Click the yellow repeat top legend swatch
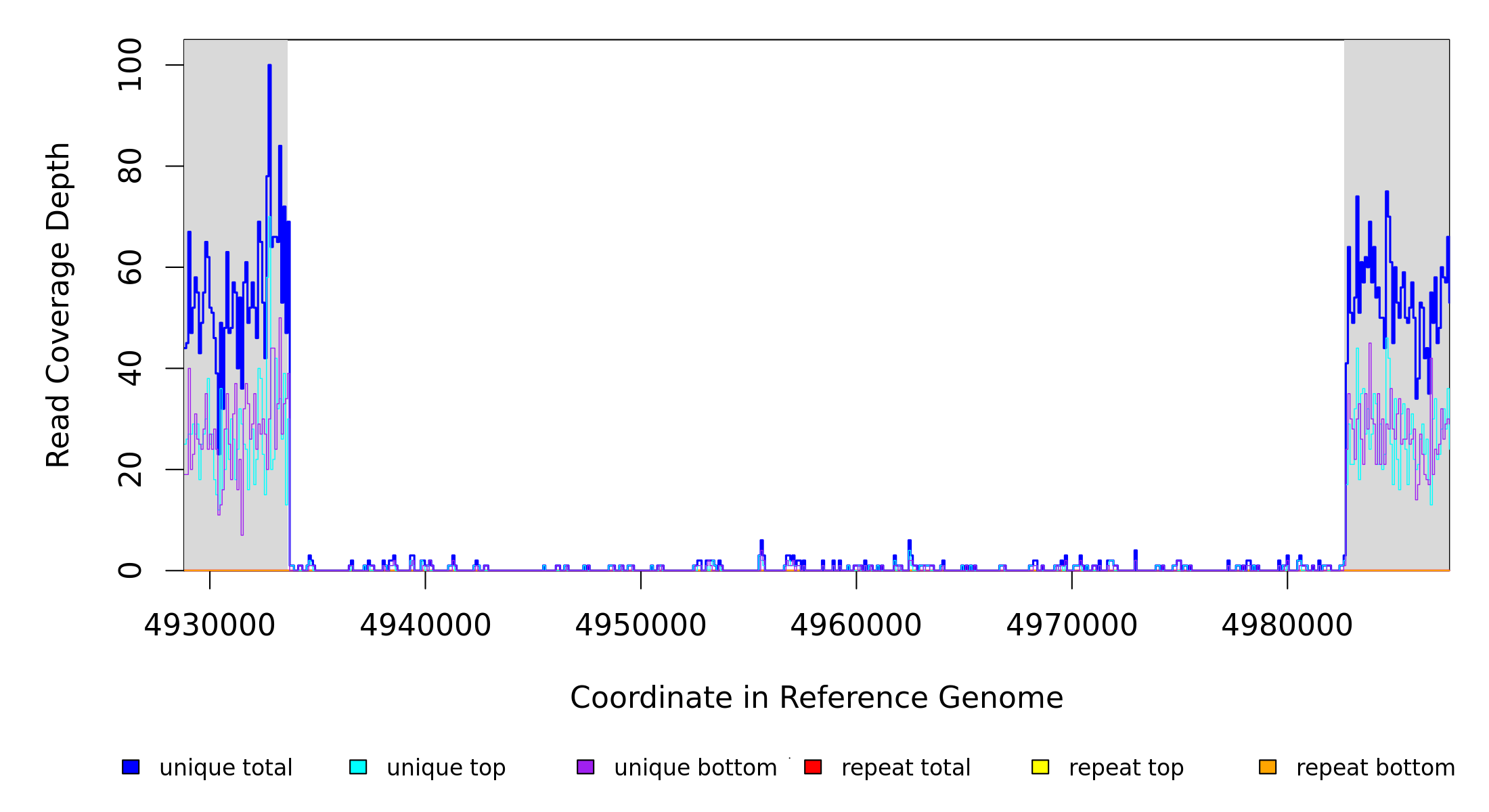This screenshot has height=812, width=1489. (x=1040, y=767)
